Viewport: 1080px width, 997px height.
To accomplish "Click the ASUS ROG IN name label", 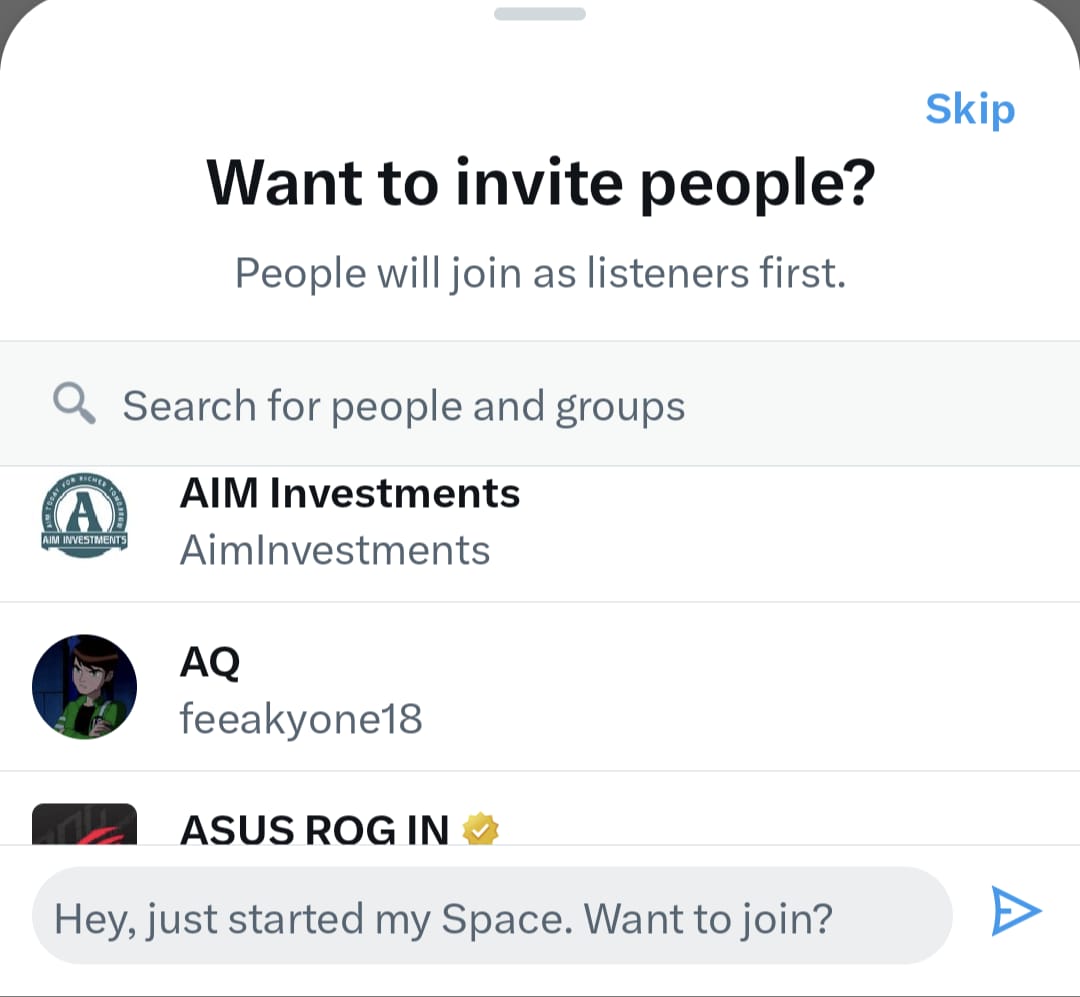I will [313, 829].
